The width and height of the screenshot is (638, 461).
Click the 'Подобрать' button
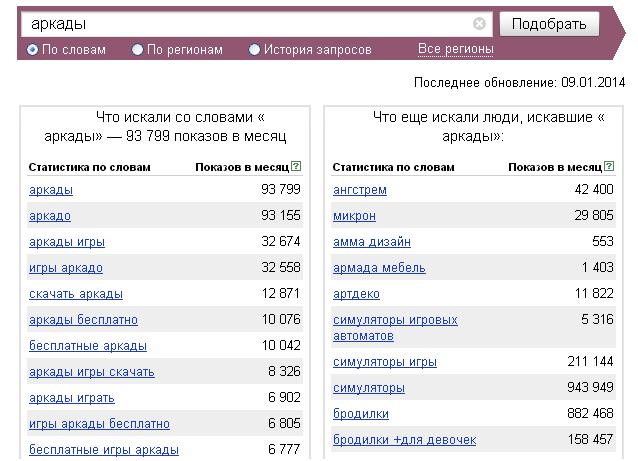[549, 24]
